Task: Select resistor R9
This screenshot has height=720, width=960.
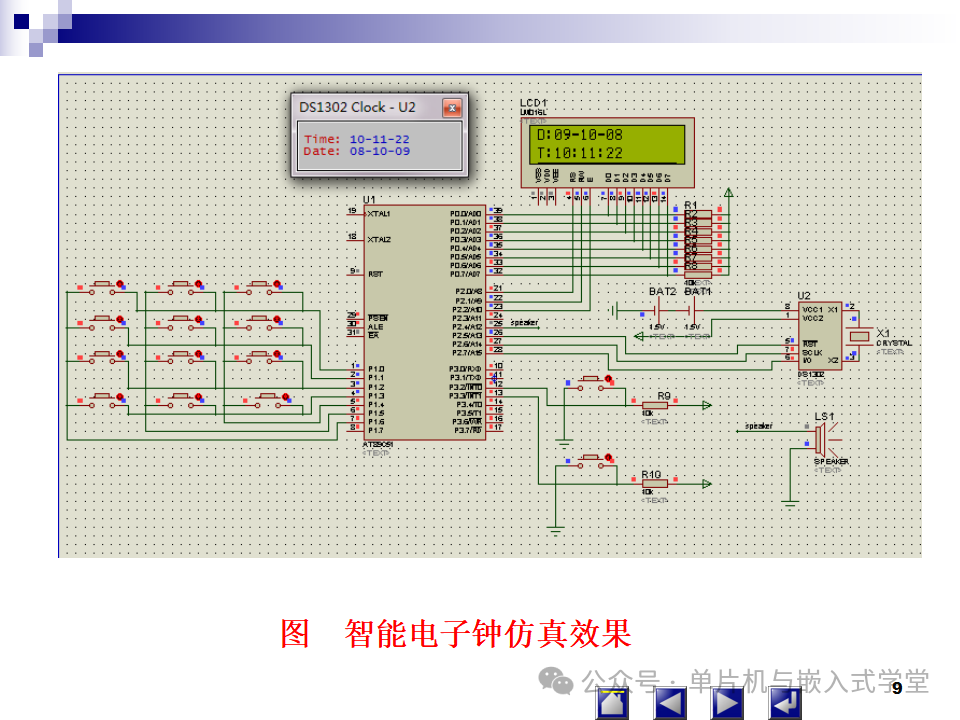Action: point(655,405)
